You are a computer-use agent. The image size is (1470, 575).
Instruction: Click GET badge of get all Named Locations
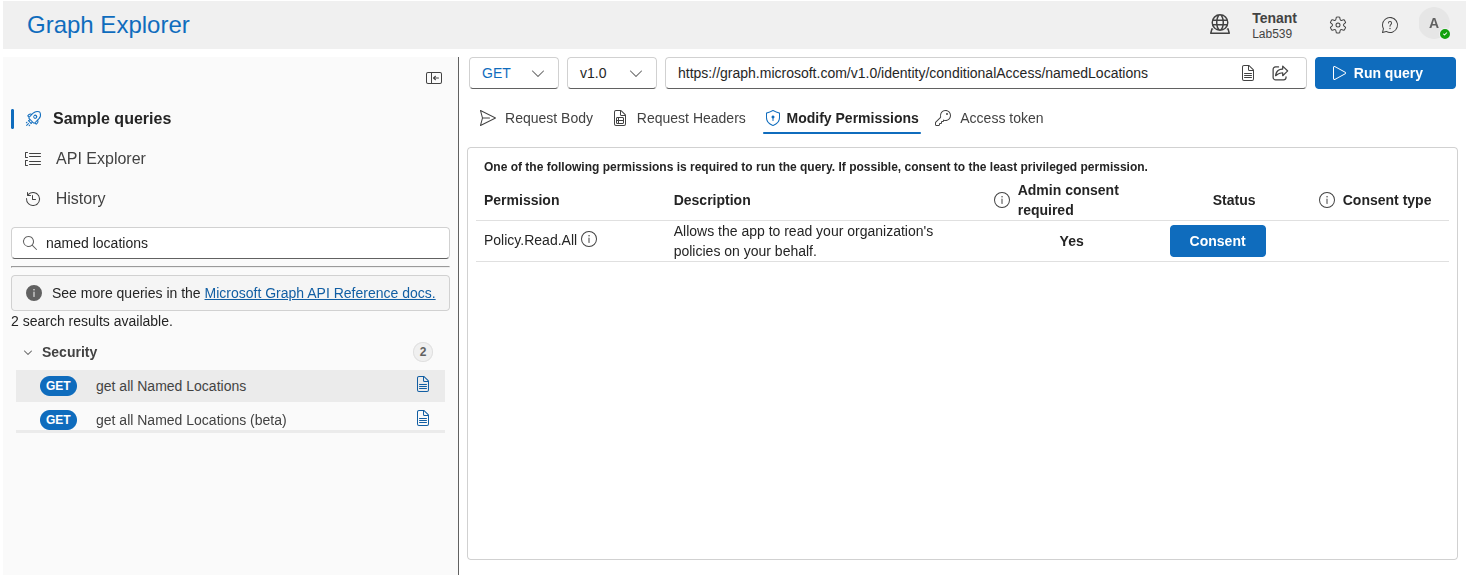tap(59, 386)
